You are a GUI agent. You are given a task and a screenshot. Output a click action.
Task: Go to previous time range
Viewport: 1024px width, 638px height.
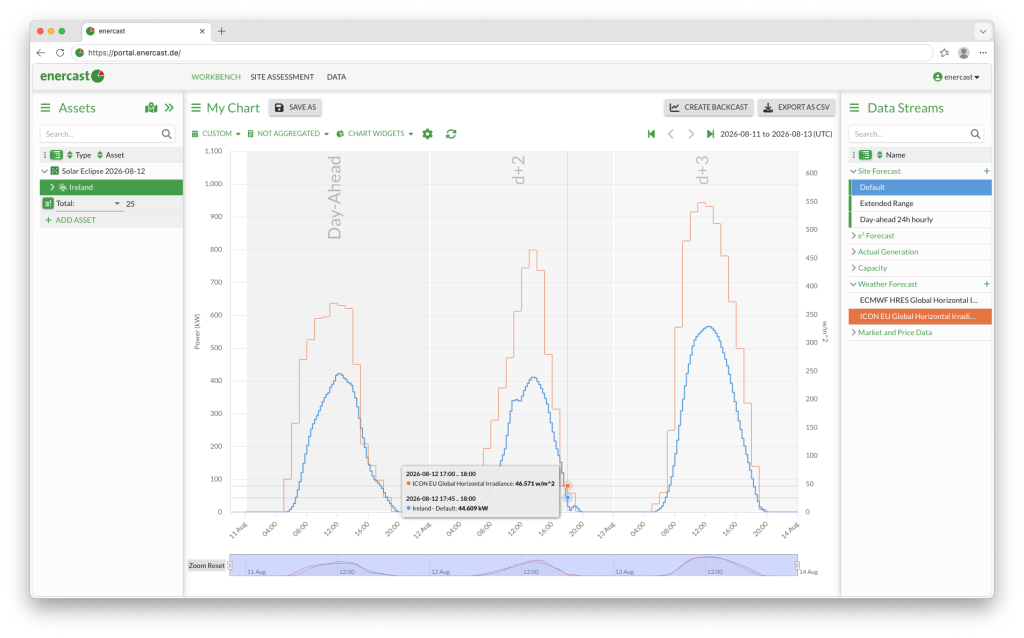(x=671, y=134)
